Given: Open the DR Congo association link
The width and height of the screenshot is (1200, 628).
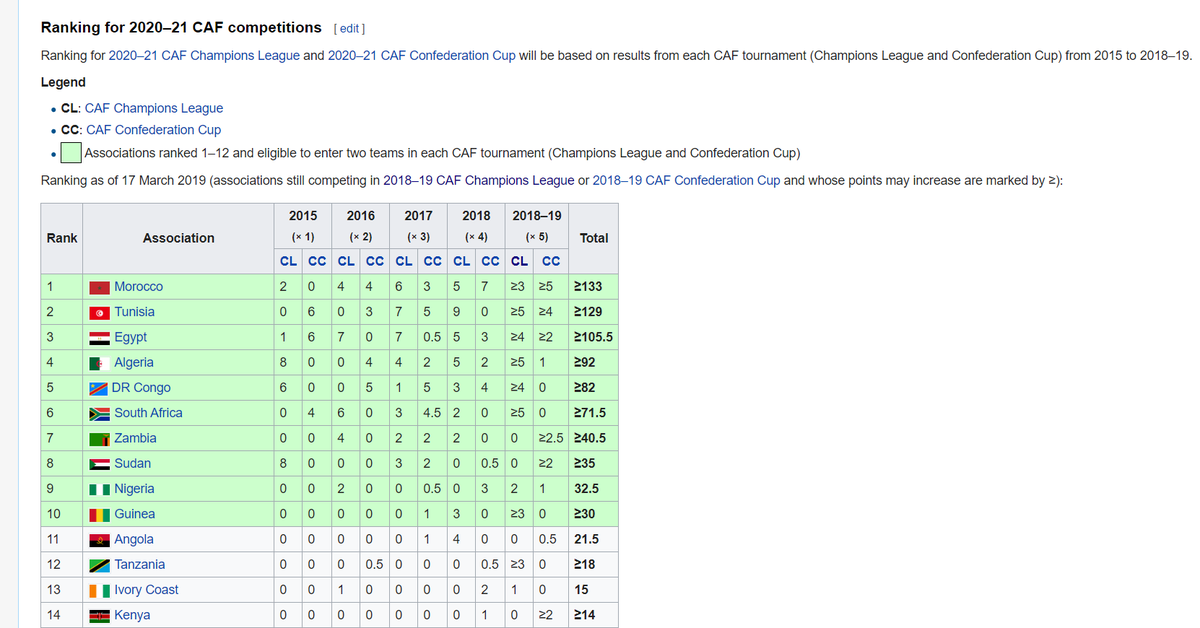Looking at the screenshot, I should click(x=143, y=388).
